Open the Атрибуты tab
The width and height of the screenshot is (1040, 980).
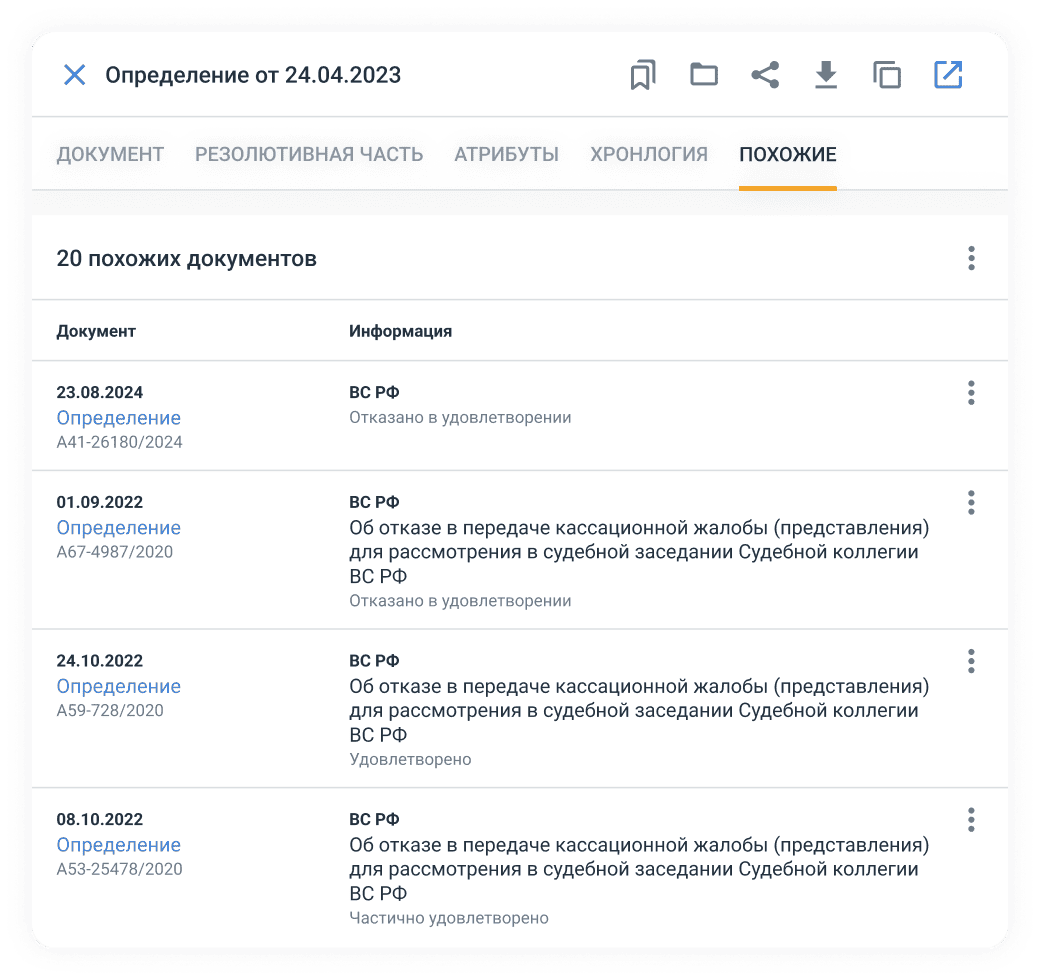click(506, 155)
